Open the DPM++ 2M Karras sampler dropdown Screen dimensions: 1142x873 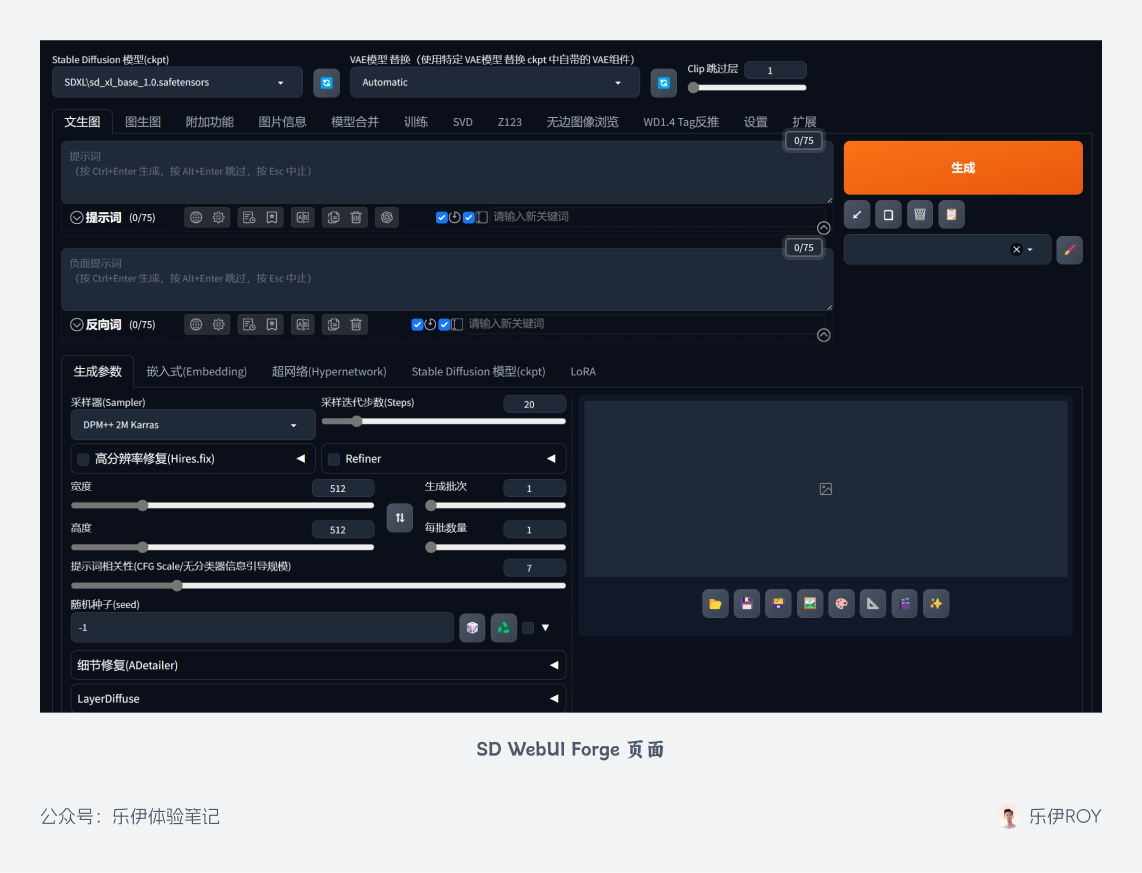(192, 424)
